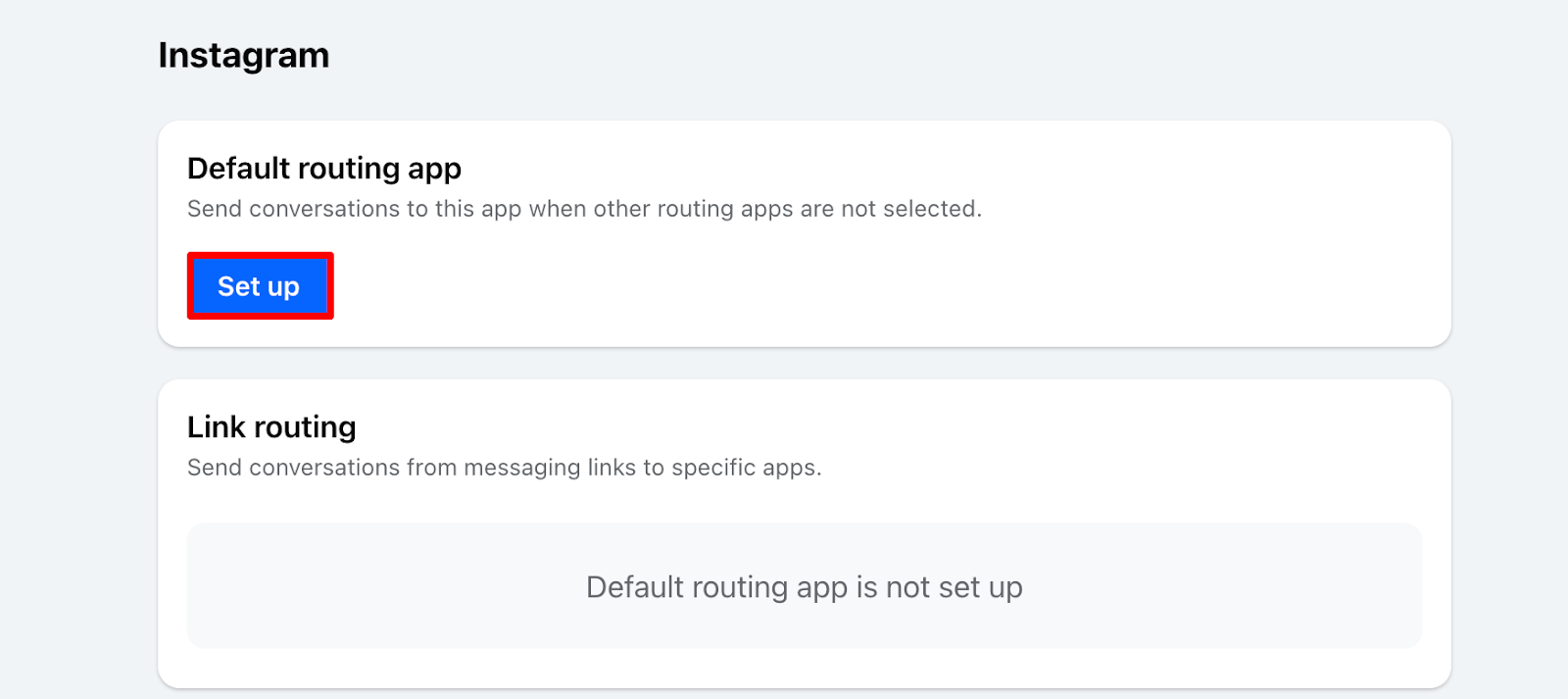
Task: Click empty space right of the Set up button
Action: (x=784, y=286)
